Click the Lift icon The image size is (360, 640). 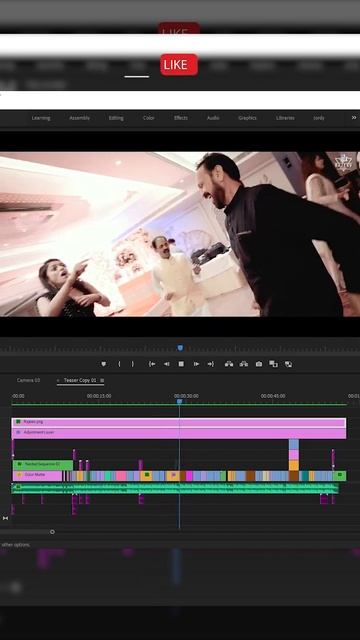tap(229, 364)
